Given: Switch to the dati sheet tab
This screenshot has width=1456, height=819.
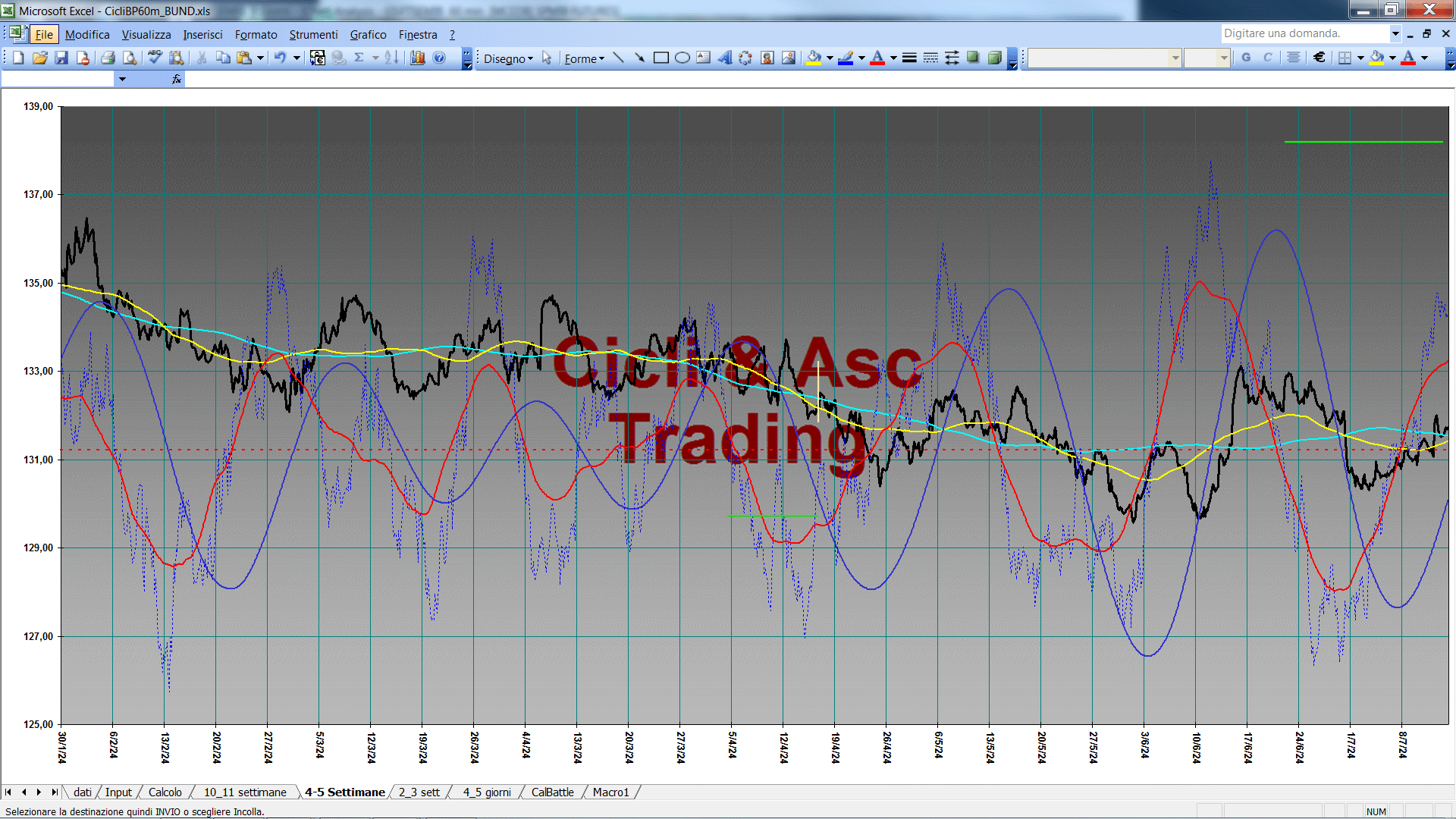Looking at the screenshot, I should tap(83, 792).
